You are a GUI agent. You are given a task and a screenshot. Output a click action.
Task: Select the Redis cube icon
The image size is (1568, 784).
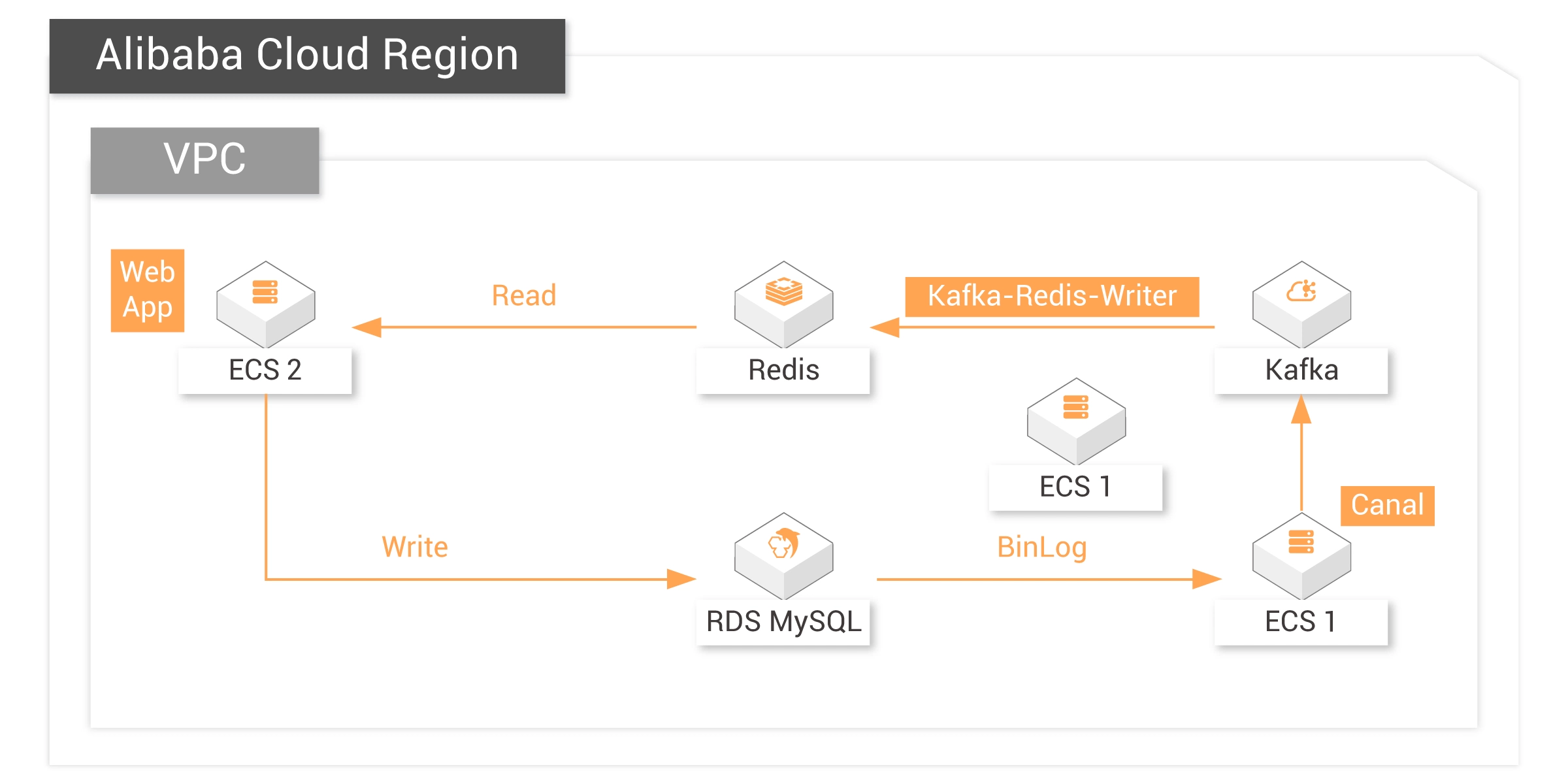click(x=783, y=303)
